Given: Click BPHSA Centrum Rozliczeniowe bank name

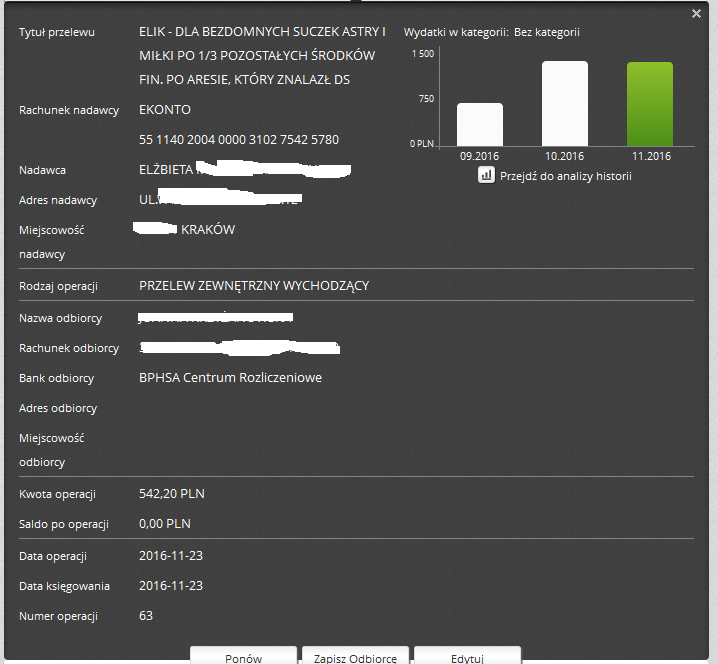Looking at the screenshot, I should click(x=230, y=378).
